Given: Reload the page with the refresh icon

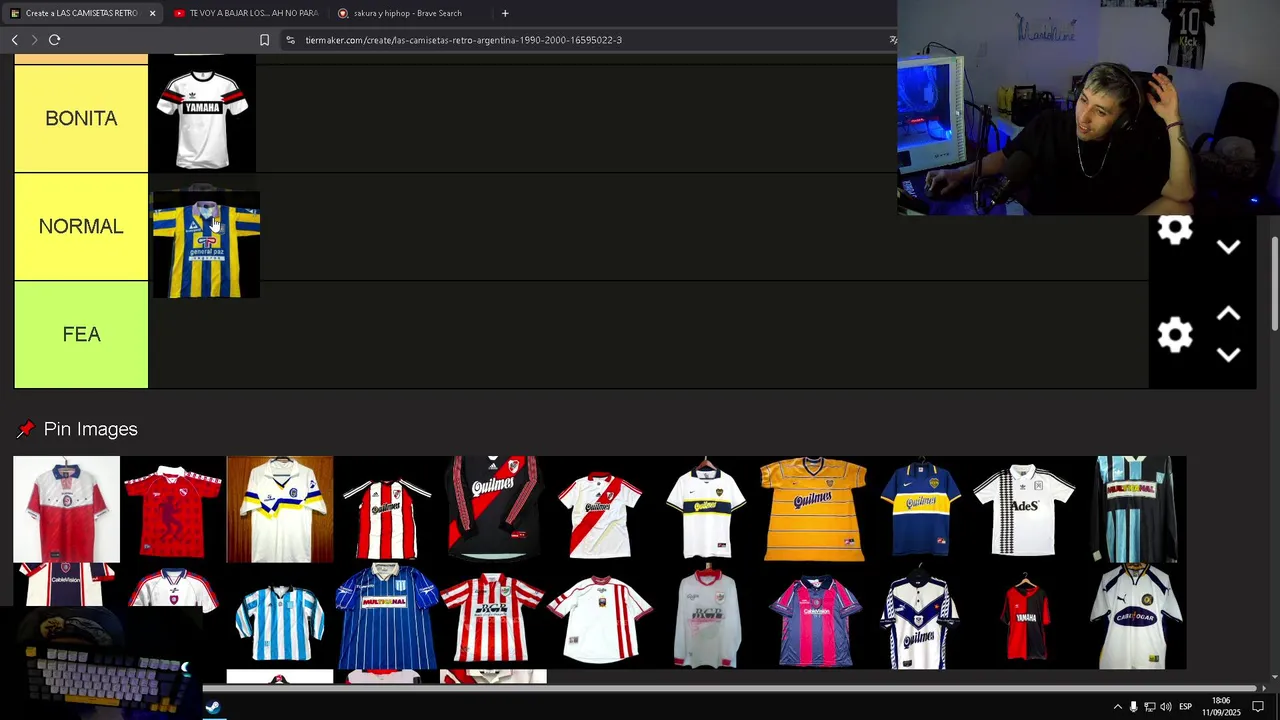Looking at the screenshot, I should coord(55,40).
